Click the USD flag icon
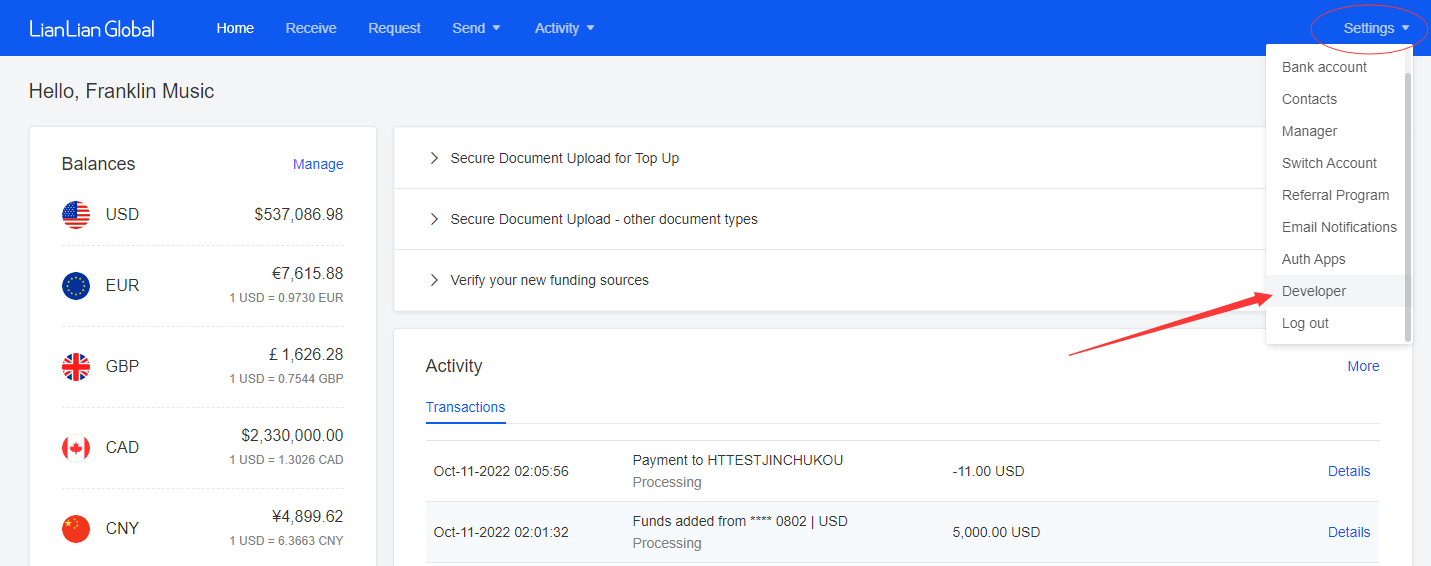Image resolution: width=1431 pixels, height=566 pixels. [76, 214]
